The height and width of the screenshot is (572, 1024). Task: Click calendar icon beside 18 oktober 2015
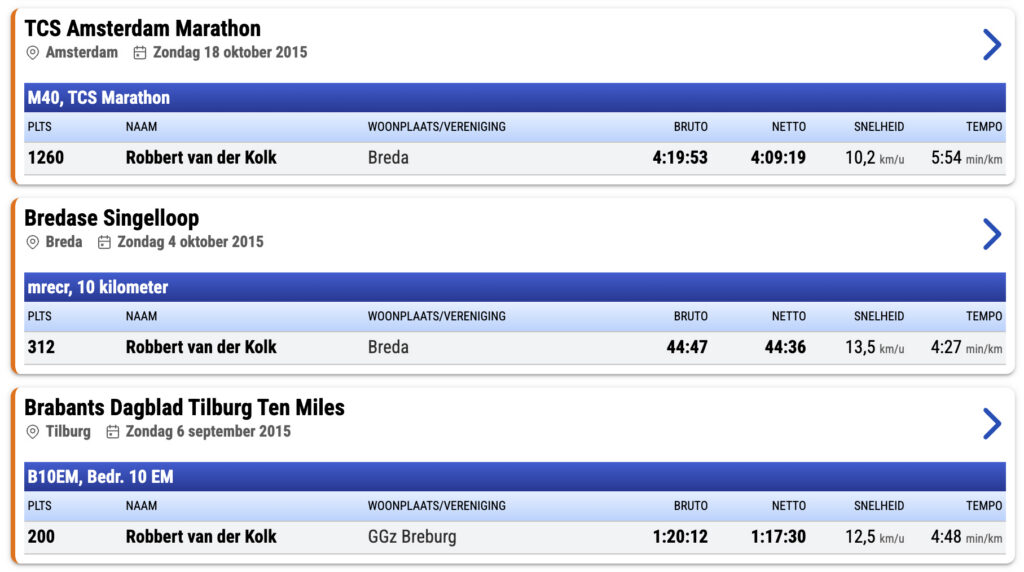[140, 53]
